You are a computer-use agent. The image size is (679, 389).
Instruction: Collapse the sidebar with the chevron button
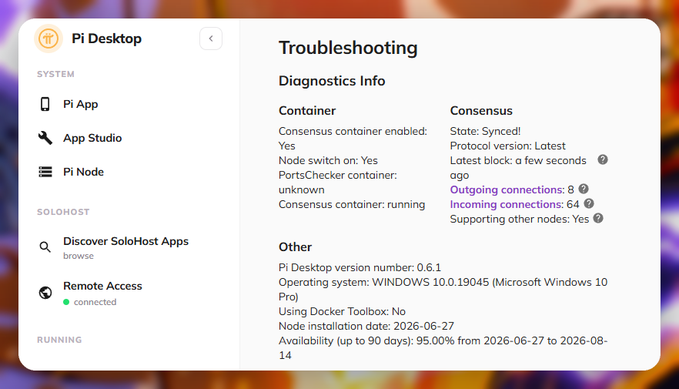pos(211,39)
